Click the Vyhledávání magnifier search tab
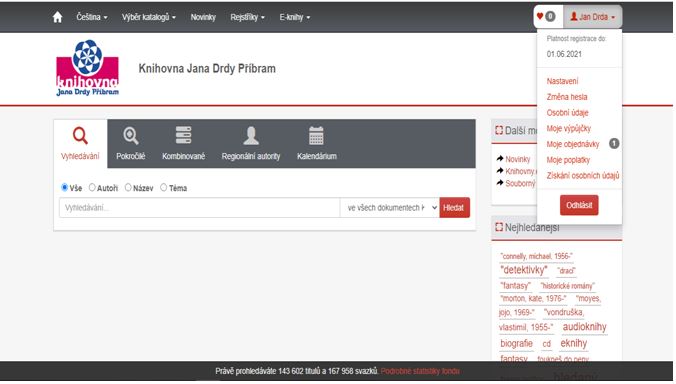Screen dimensions: 676x384 pyautogui.click(x=80, y=144)
